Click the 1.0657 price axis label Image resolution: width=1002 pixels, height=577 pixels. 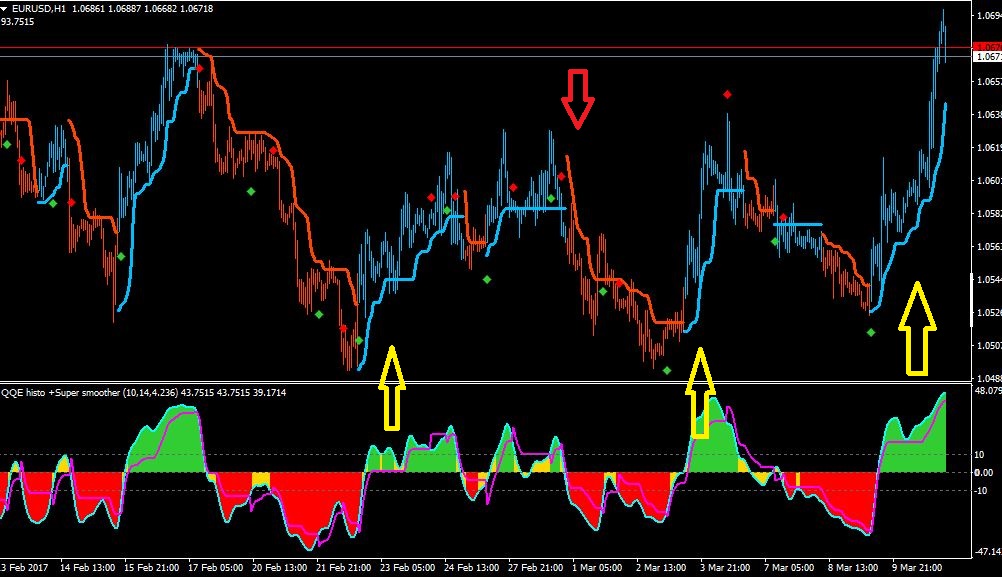989,82
